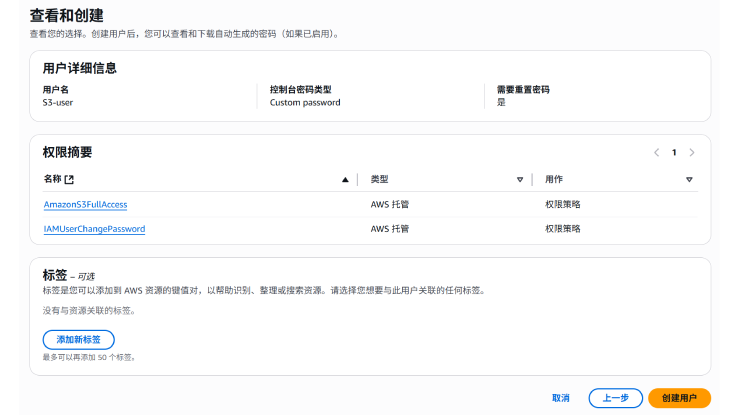Click the 用户详细信息 section heading
The height and width of the screenshot is (415, 739).
coord(79,68)
